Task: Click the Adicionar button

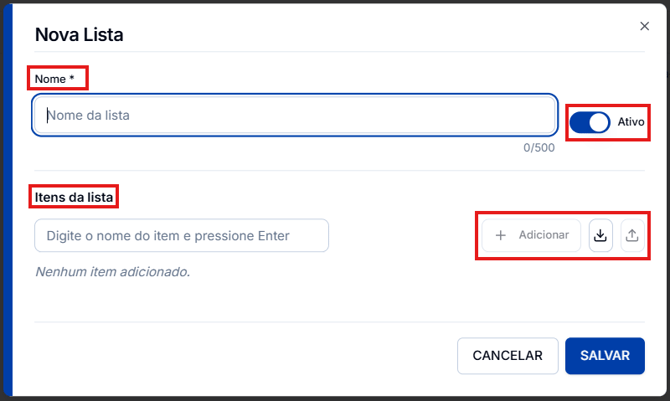Action: coord(531,235)
